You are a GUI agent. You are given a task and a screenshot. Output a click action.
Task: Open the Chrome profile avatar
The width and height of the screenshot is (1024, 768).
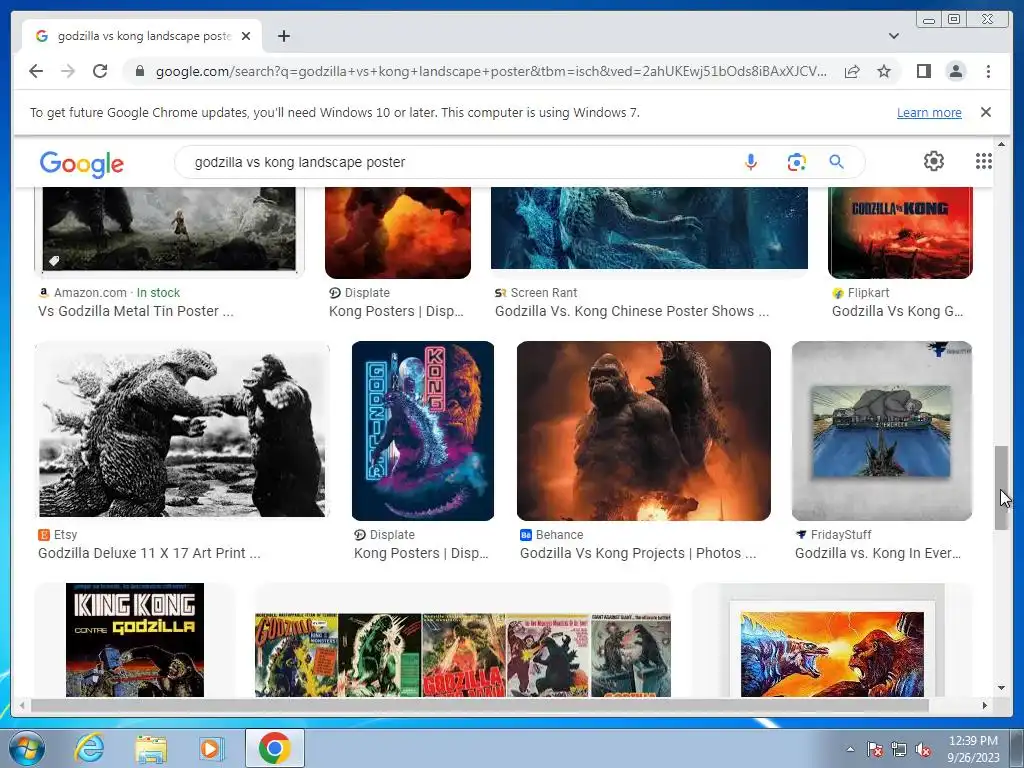pos(955,71)
